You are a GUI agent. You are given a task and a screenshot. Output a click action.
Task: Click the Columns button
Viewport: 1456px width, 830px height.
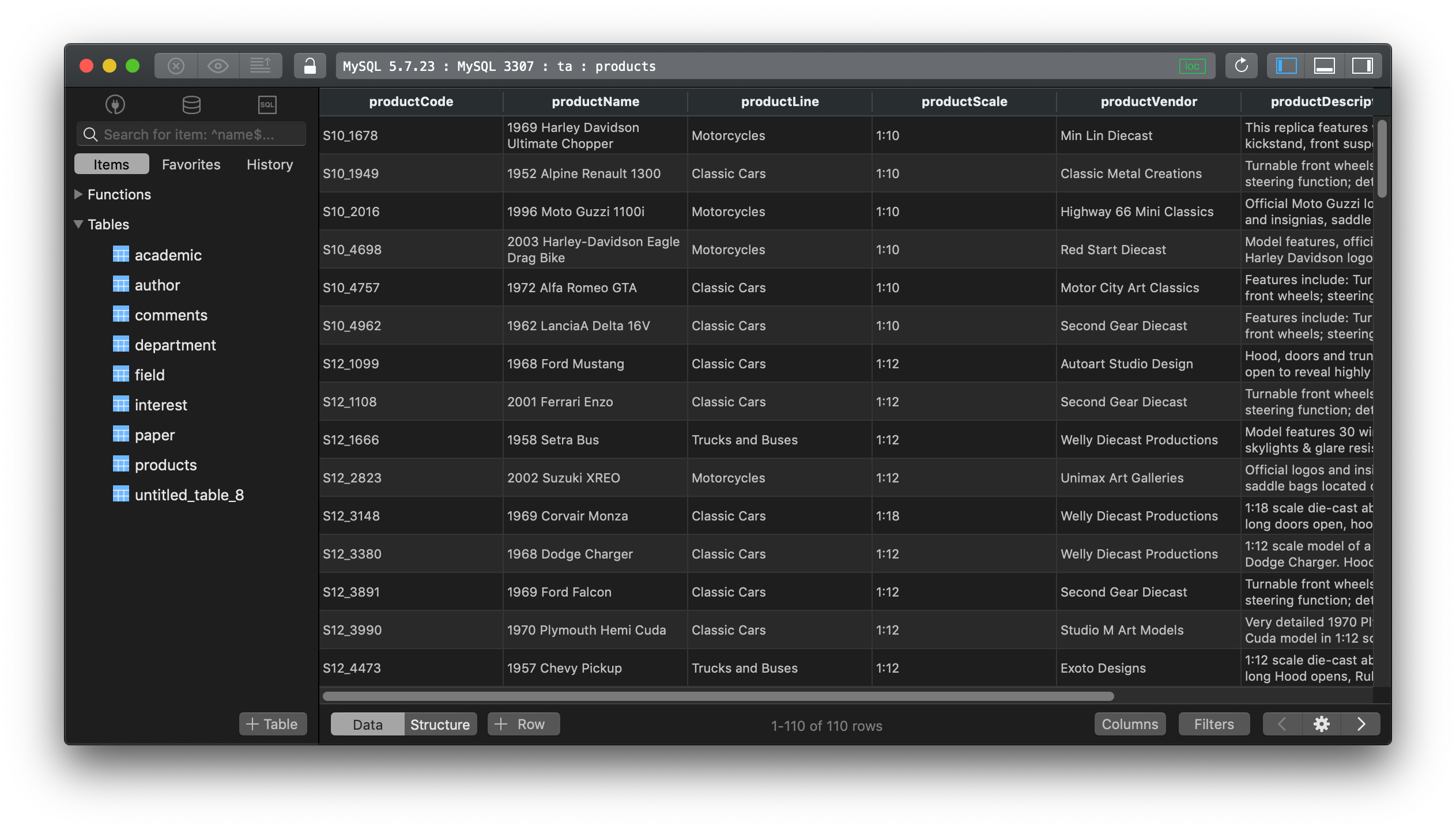click(x=1129, y=723)
